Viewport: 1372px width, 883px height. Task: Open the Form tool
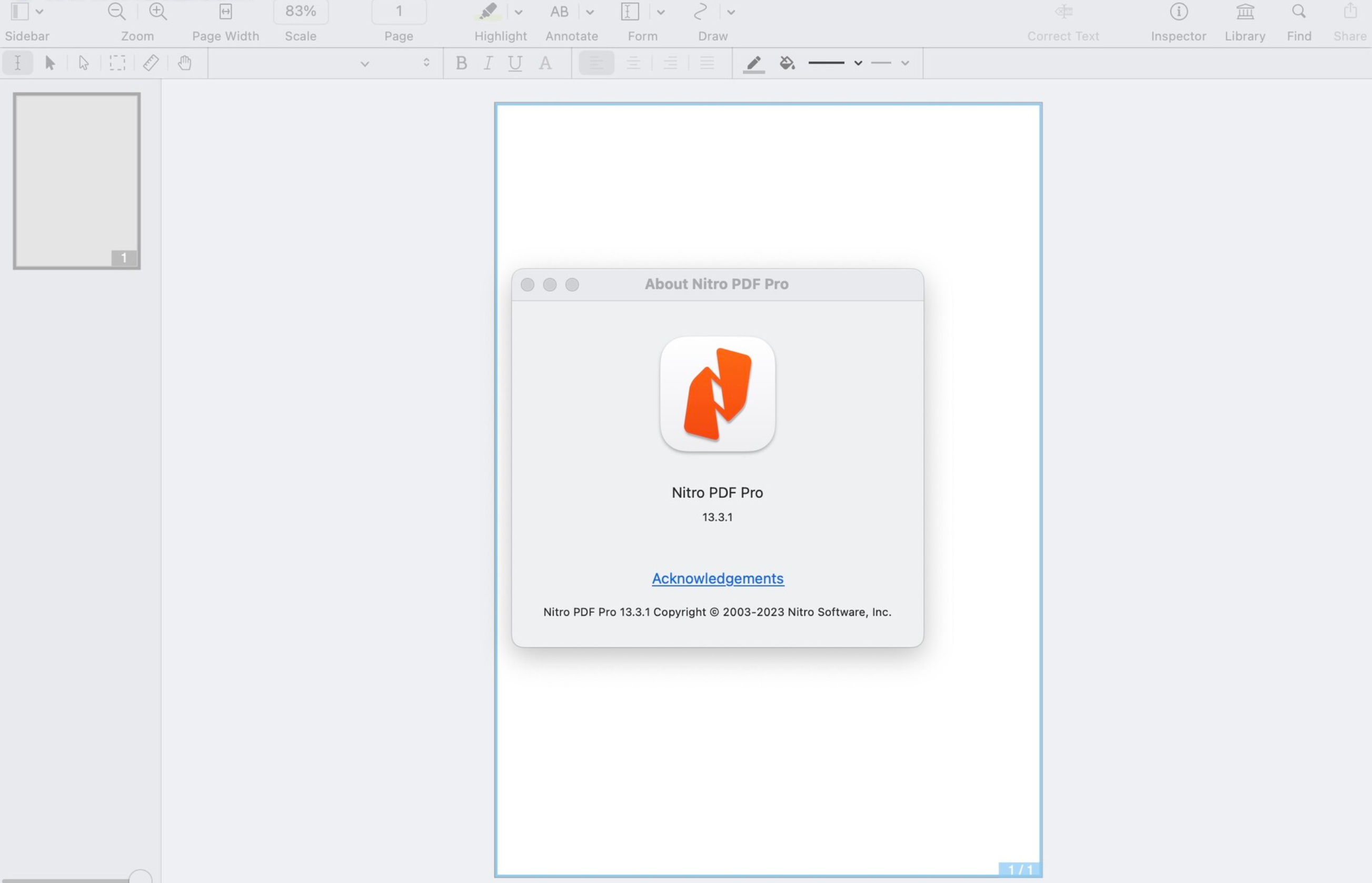pos(642,21)
